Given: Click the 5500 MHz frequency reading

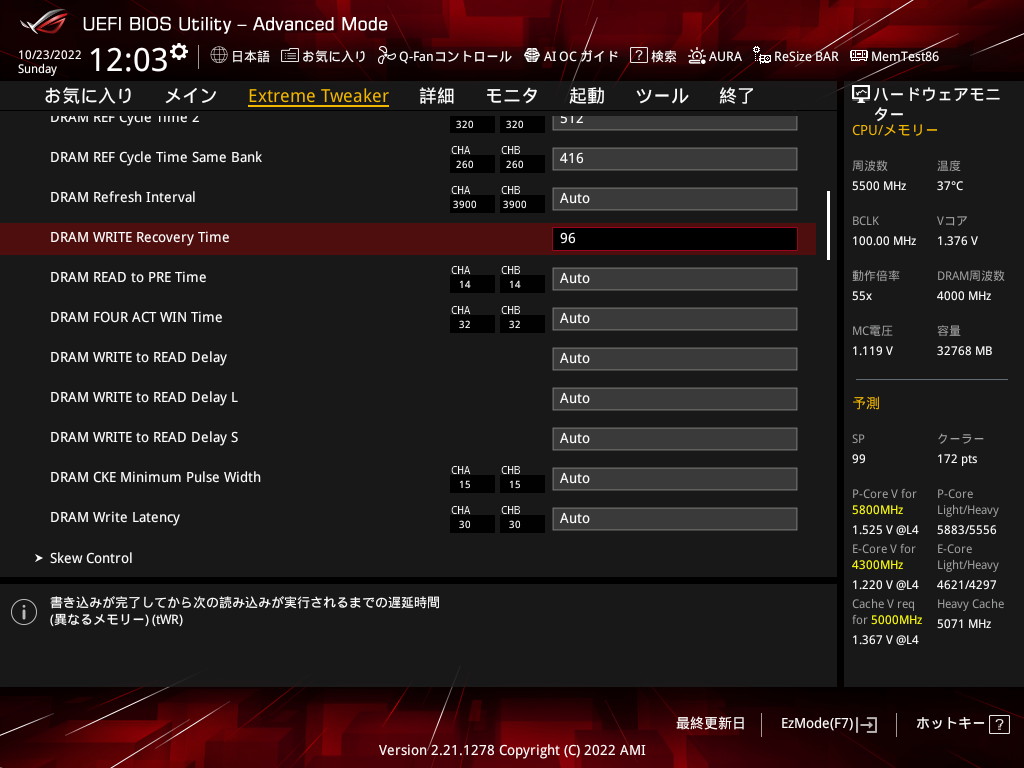Looking at the screenshot, I should click(x=879, y=186).
